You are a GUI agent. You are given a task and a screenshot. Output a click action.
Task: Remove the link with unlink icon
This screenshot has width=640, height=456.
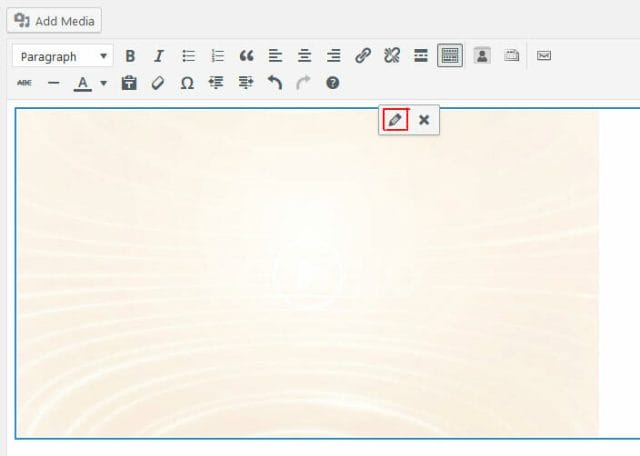392,57
